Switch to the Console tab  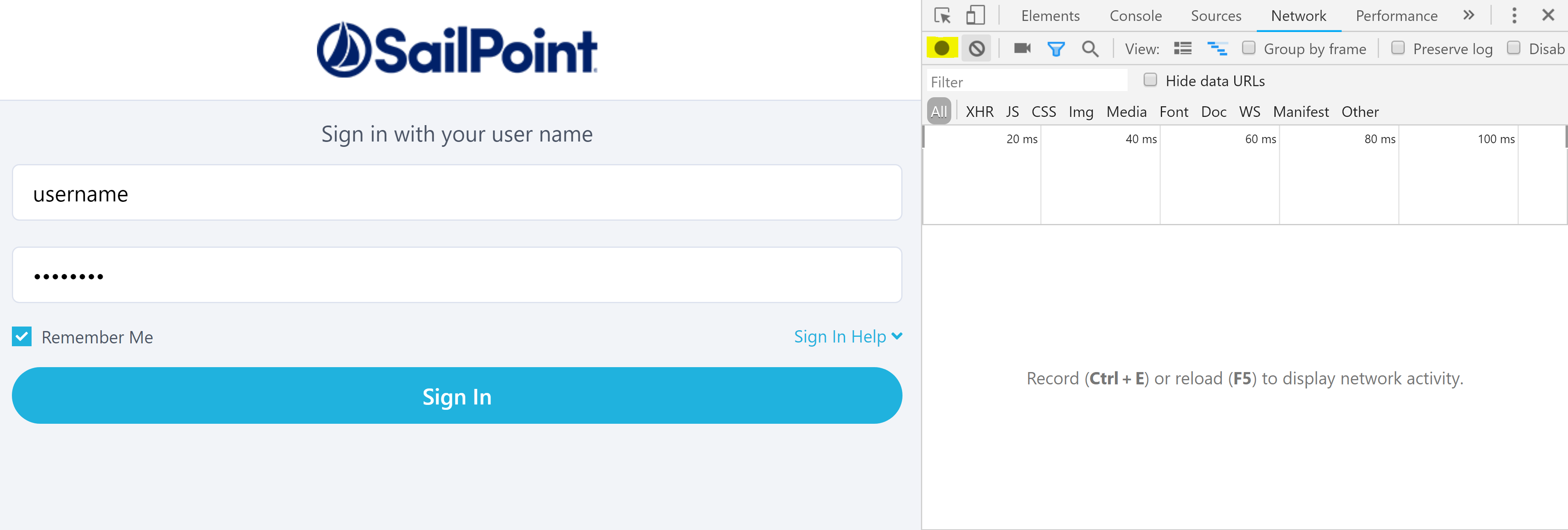pos(1135,15)
